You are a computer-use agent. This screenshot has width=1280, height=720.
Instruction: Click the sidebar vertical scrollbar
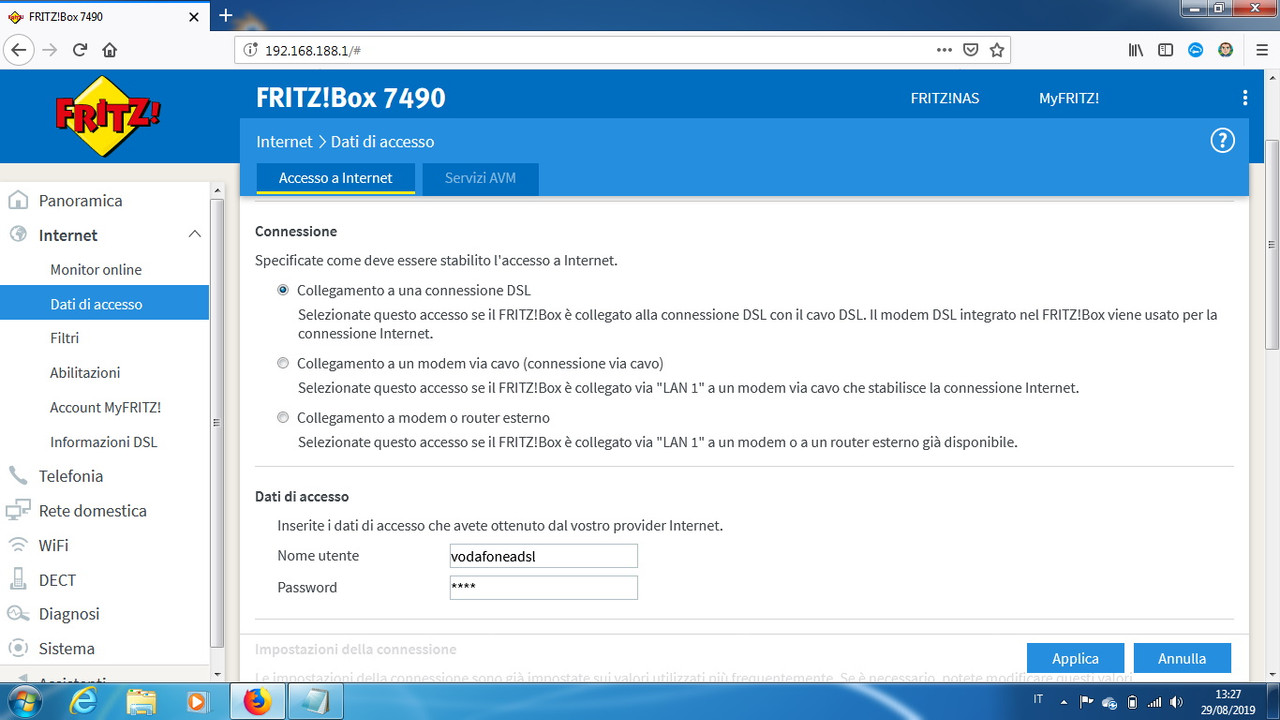point(217,422)
